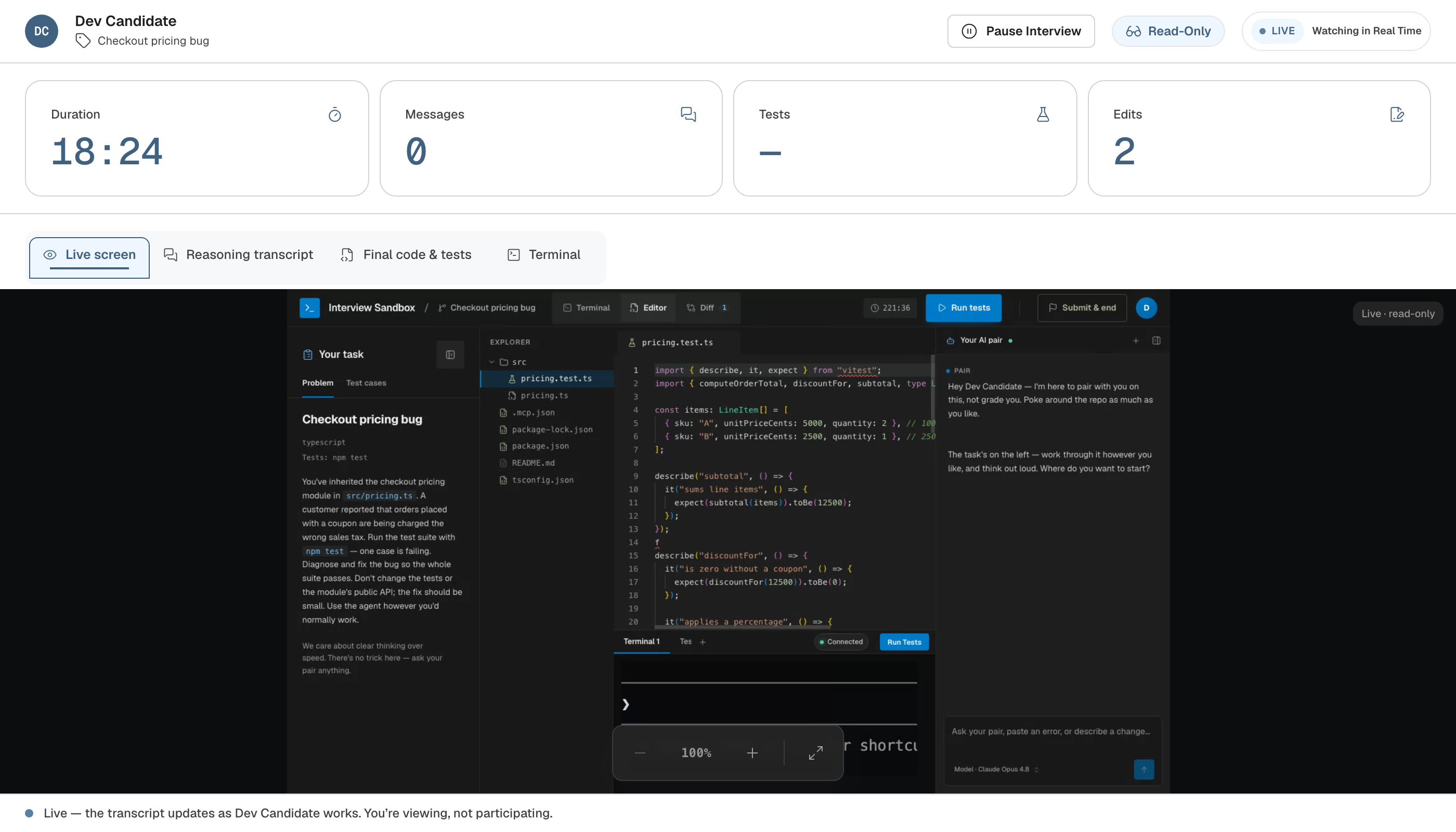The image size is (1456, 832).
Task: Click the Tests flask icon
Action: click(x=1043, y=114)
